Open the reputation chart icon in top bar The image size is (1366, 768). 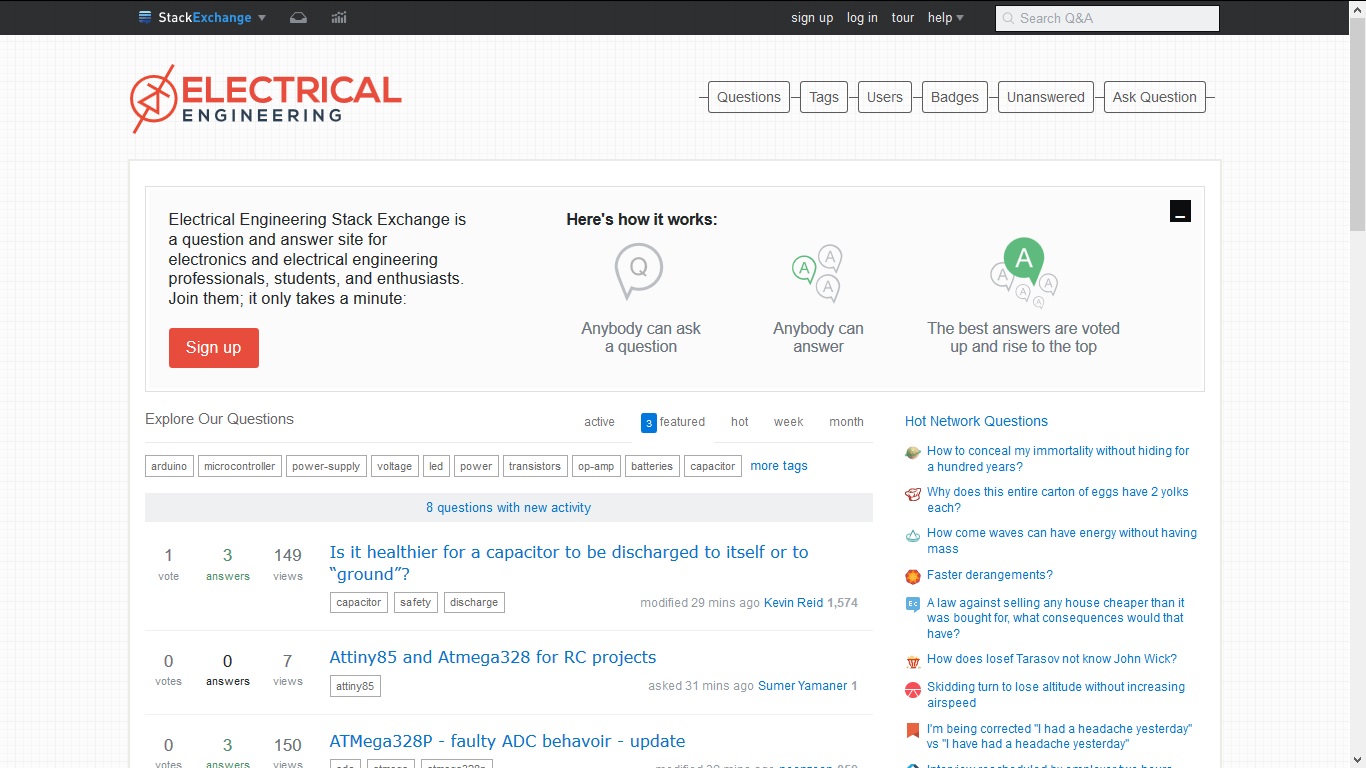339,17
